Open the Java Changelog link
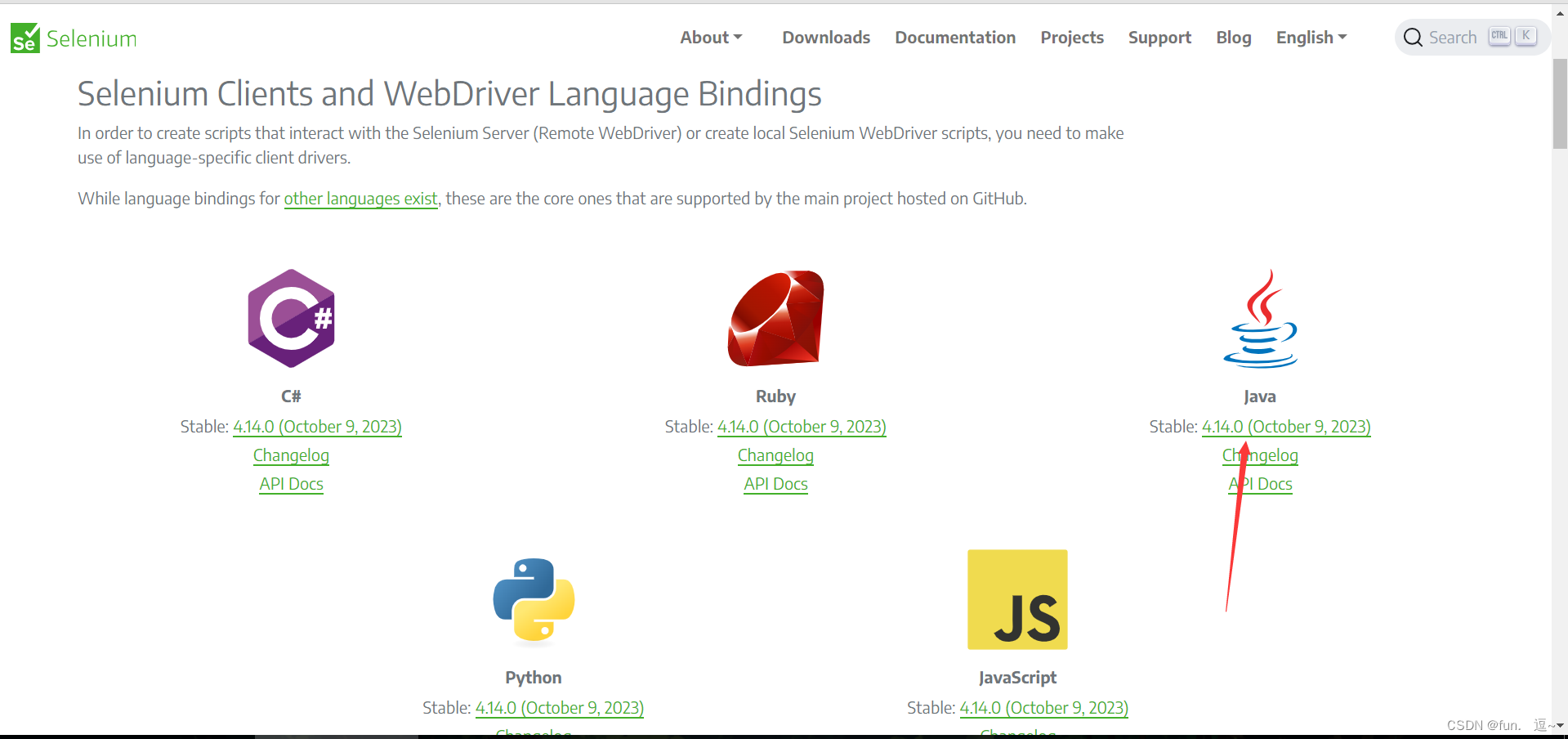Image resolution: width=1568 pixels, height=739 pixels. 1260,455
